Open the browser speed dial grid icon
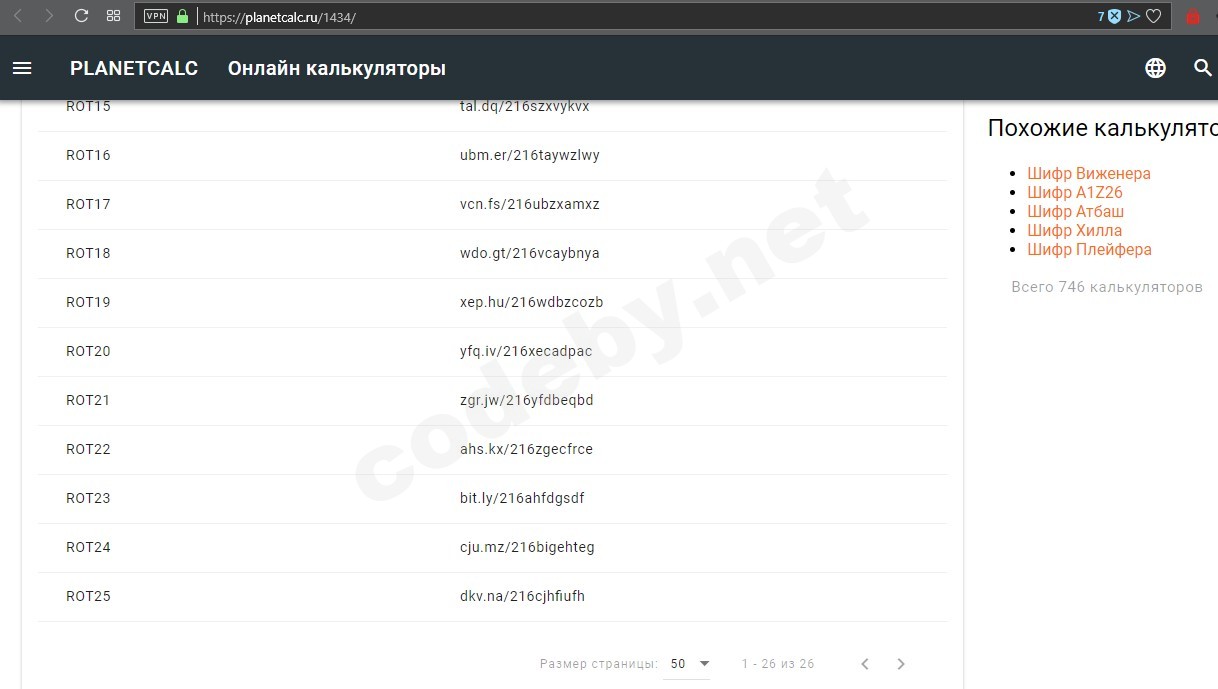 click(x=113, y=16)
